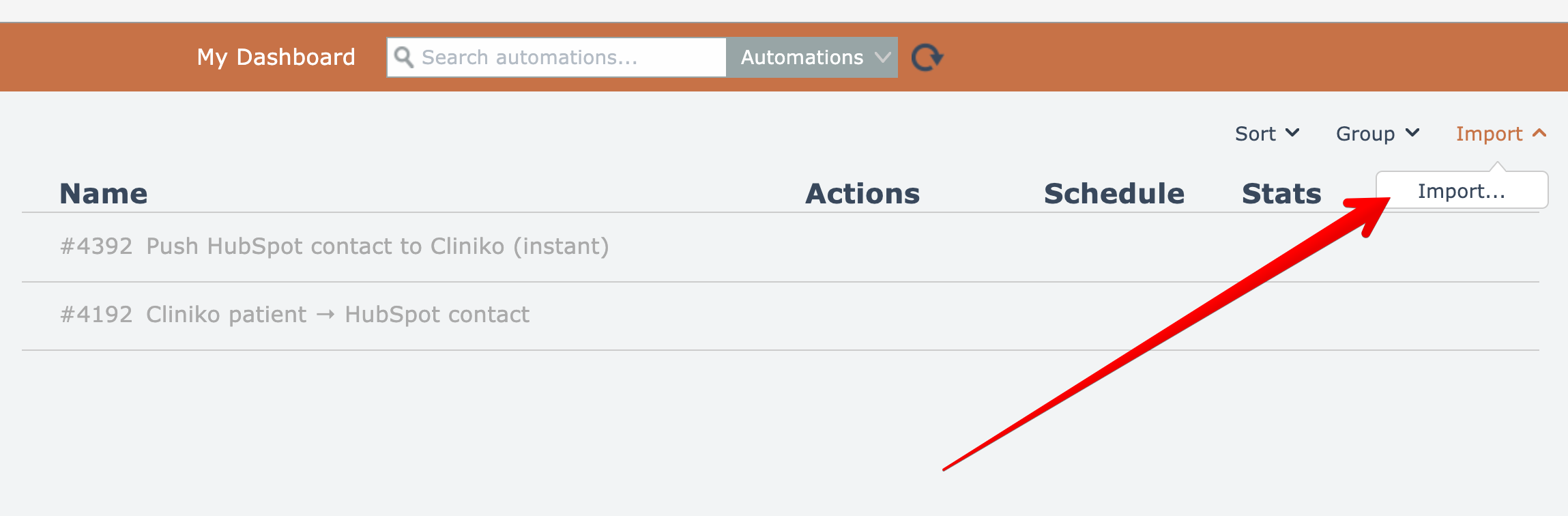Open Cliniko patient → HubSpot contact automation
1568x516 pixels.
point(337,315)
